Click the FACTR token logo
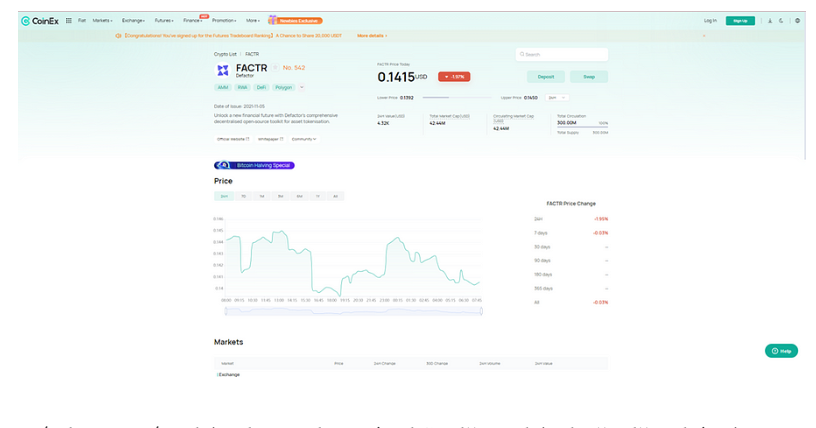This screenshot has width=816, height=428. point(223,70)
